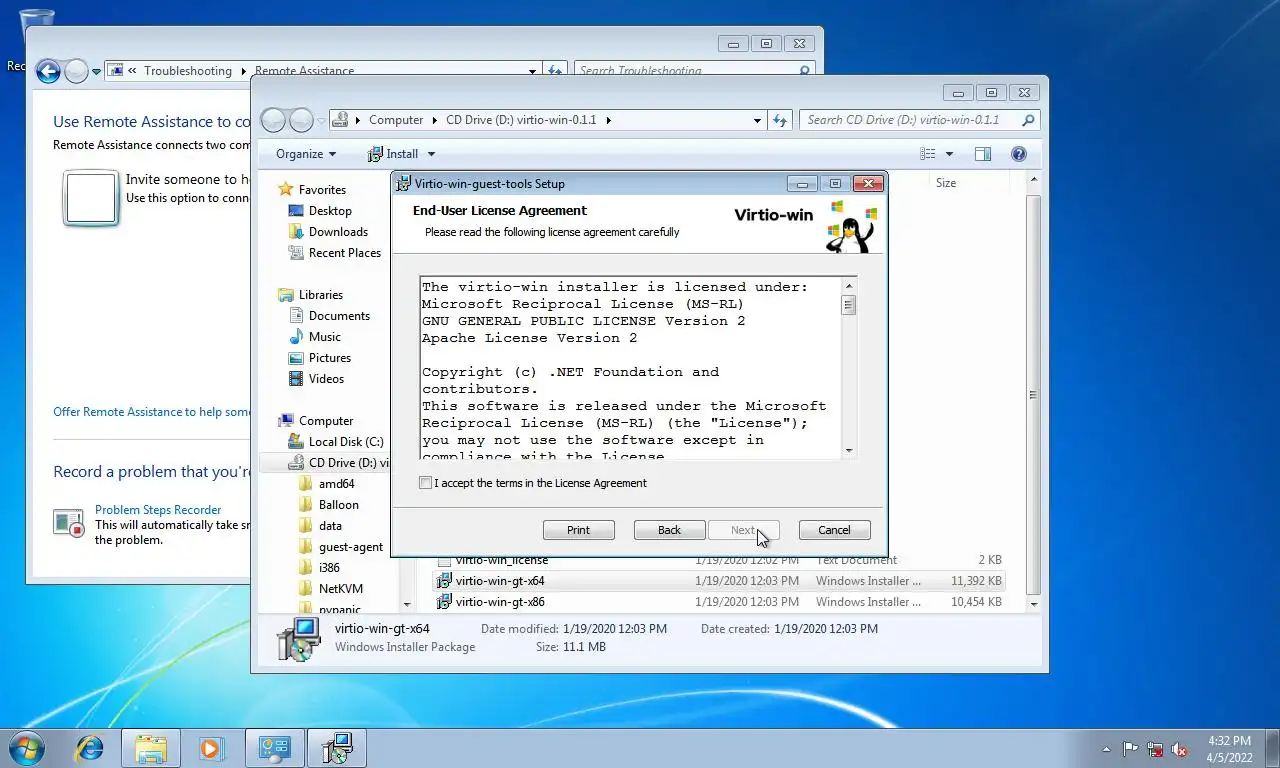Select Documents library in navigation pane
This screenshot has width=1280, height=768.
[x=339, y=316]
